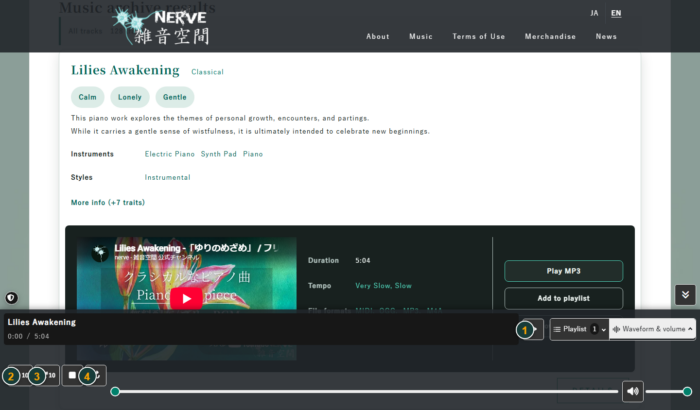
Task: Click the Very Slow tempo link
Action: [373, 286]
